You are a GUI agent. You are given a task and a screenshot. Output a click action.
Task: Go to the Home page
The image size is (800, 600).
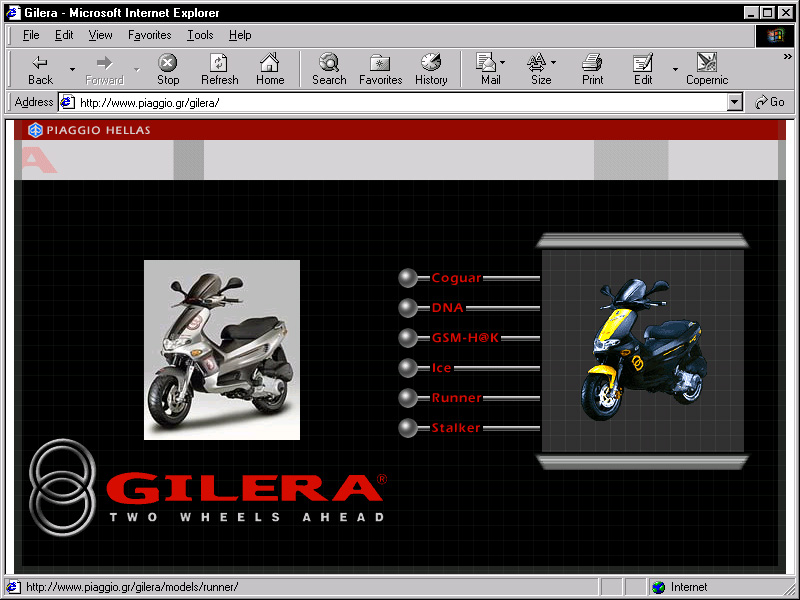[270, 69]
